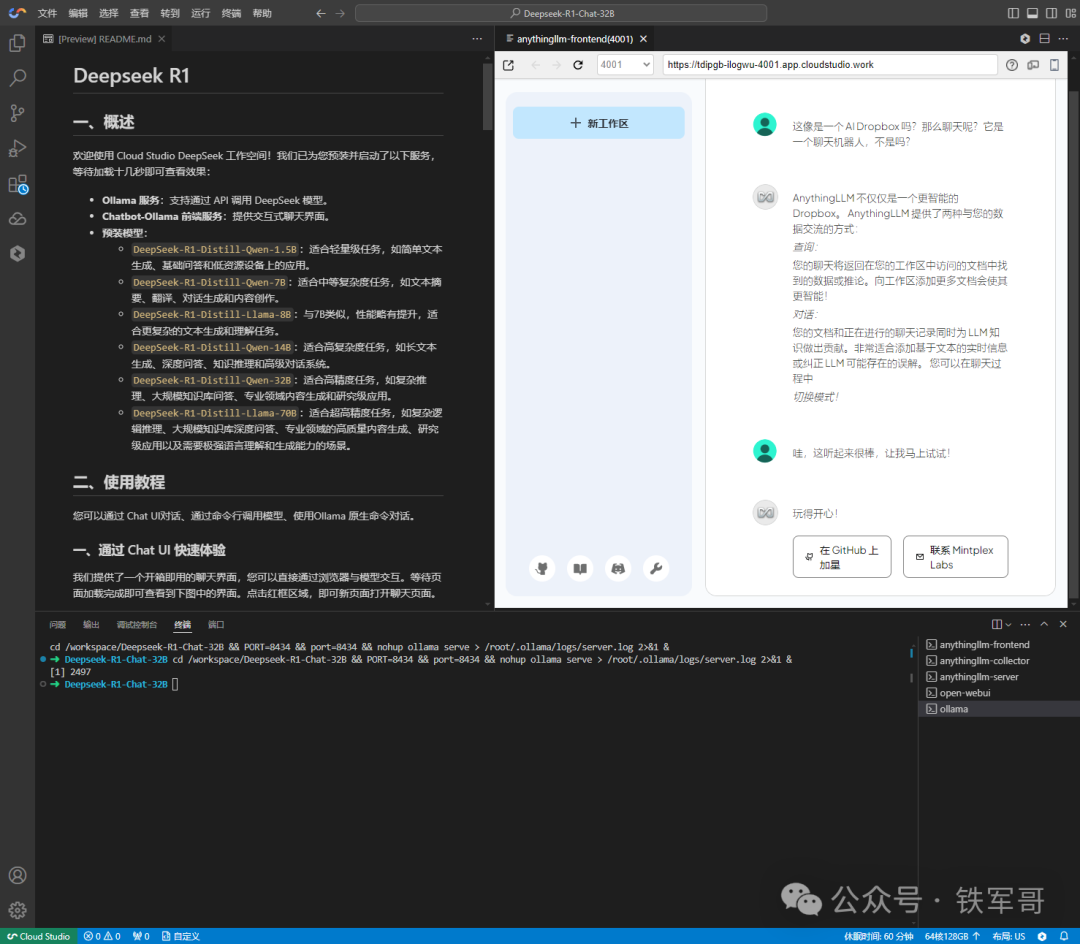Select the open-webui terminal
This screenshot has width=1080, height=944.
[999, 693]
